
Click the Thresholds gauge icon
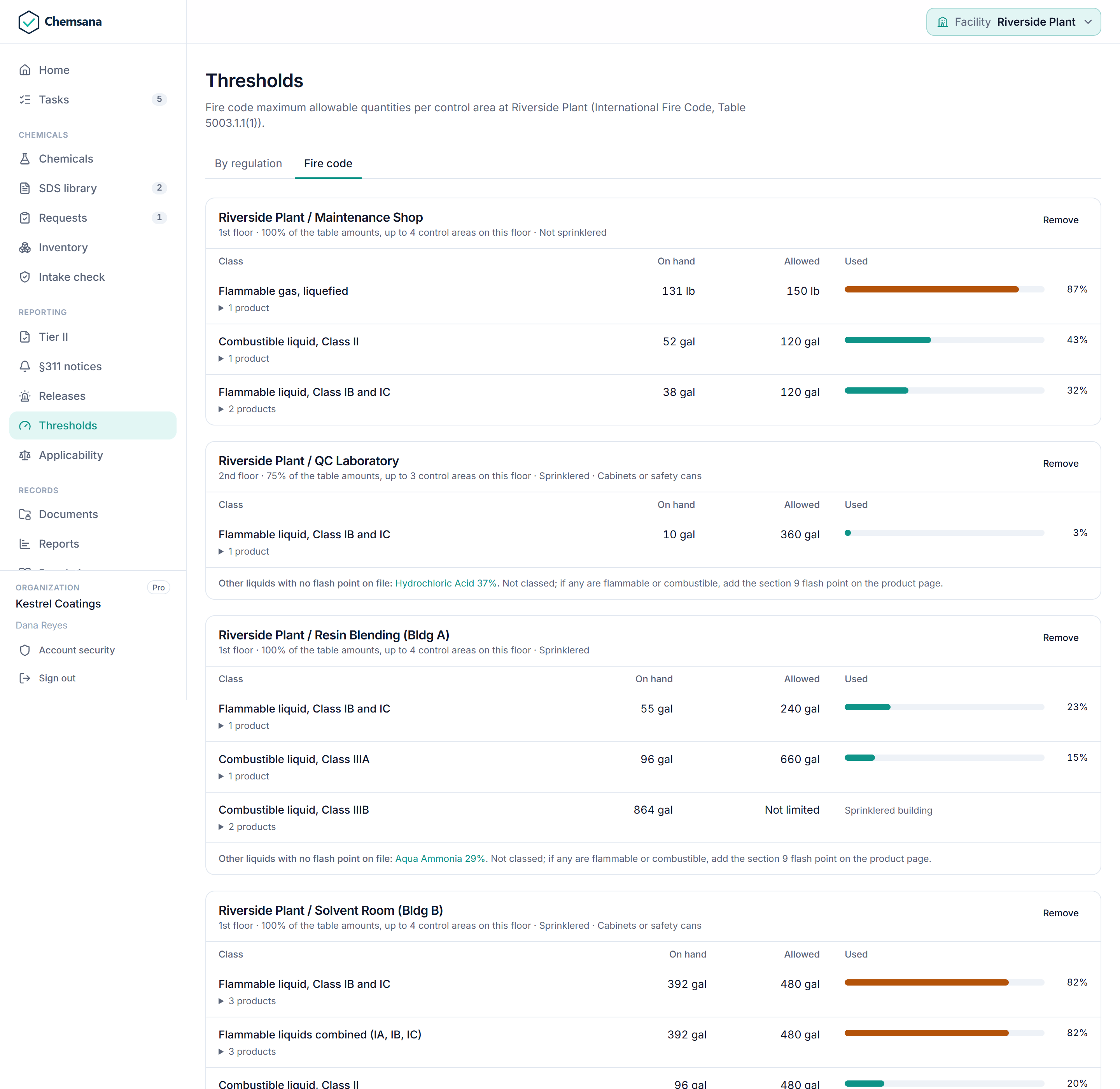pos(24,425)
